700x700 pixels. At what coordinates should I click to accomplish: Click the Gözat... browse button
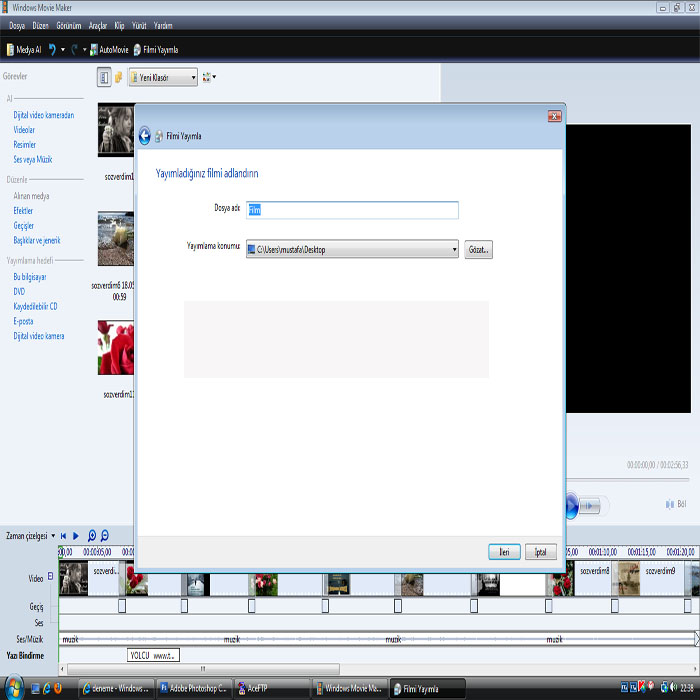478,250
